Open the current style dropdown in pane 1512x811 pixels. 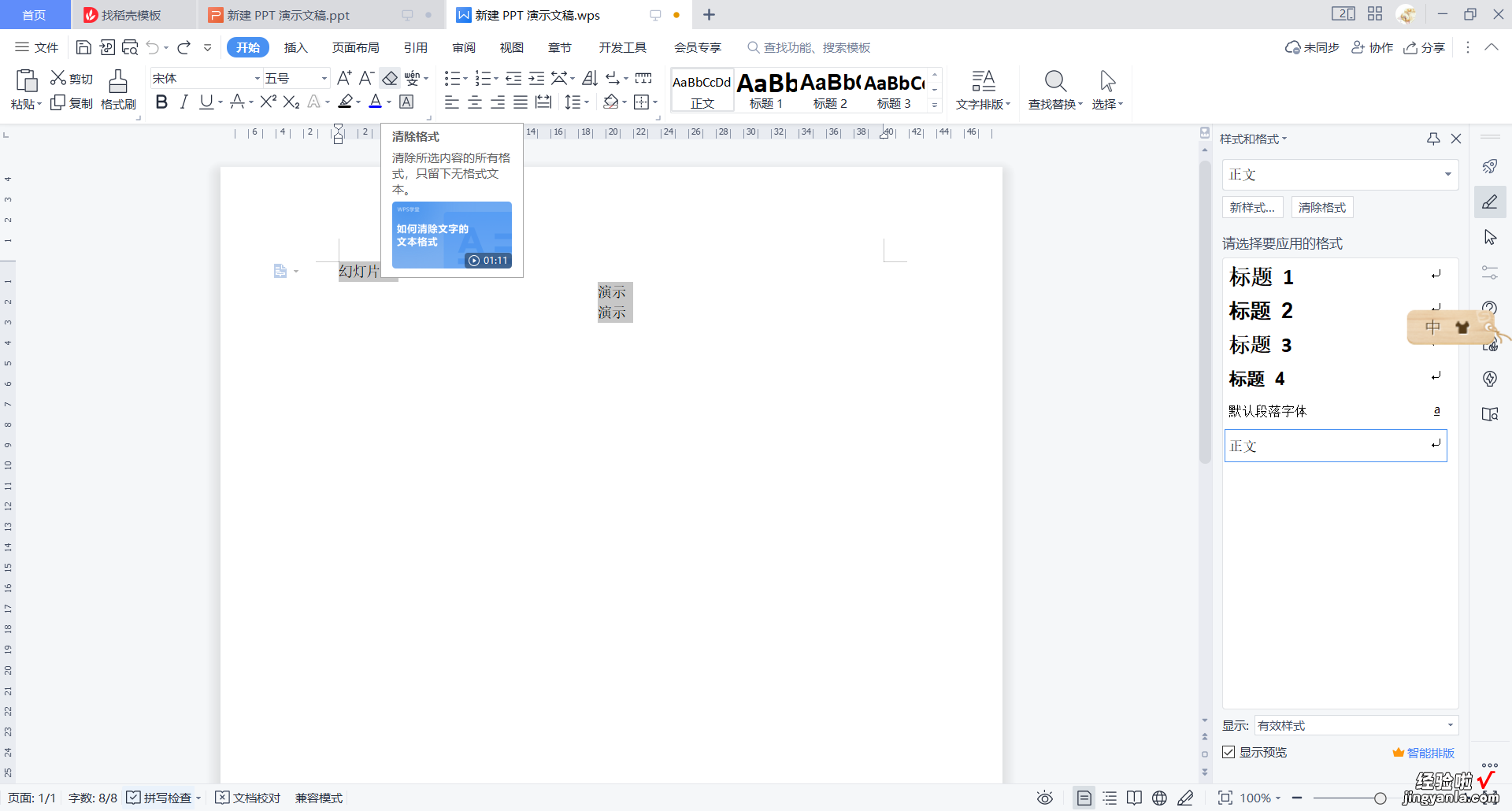1447,174
